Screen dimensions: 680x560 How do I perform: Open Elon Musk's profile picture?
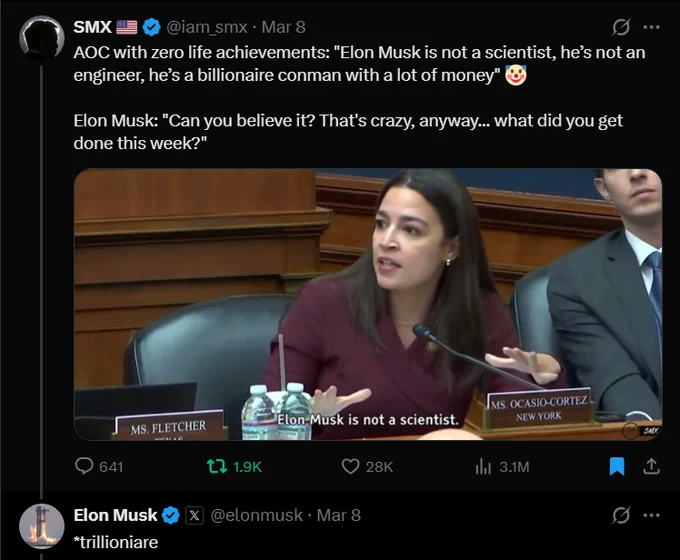point(42,526)
